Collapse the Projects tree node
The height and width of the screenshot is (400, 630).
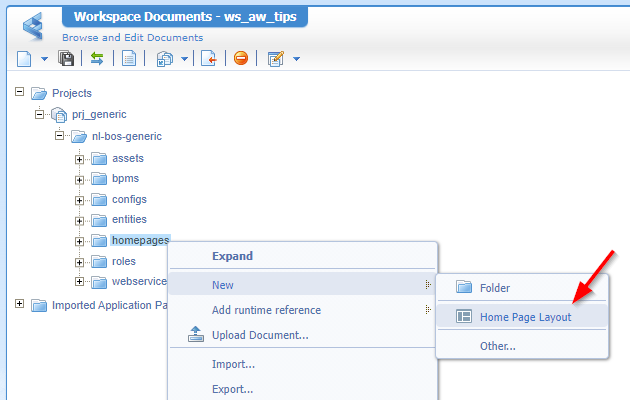point(20,92)
